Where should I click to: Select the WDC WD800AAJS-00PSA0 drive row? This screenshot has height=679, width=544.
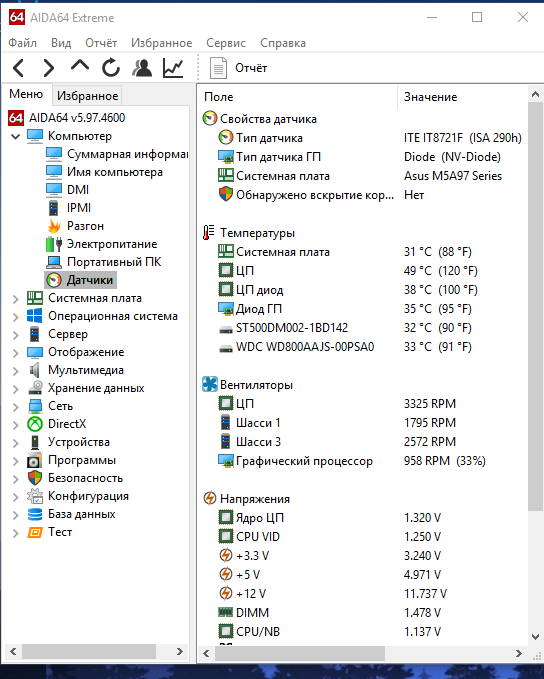(x=365, y=347)
